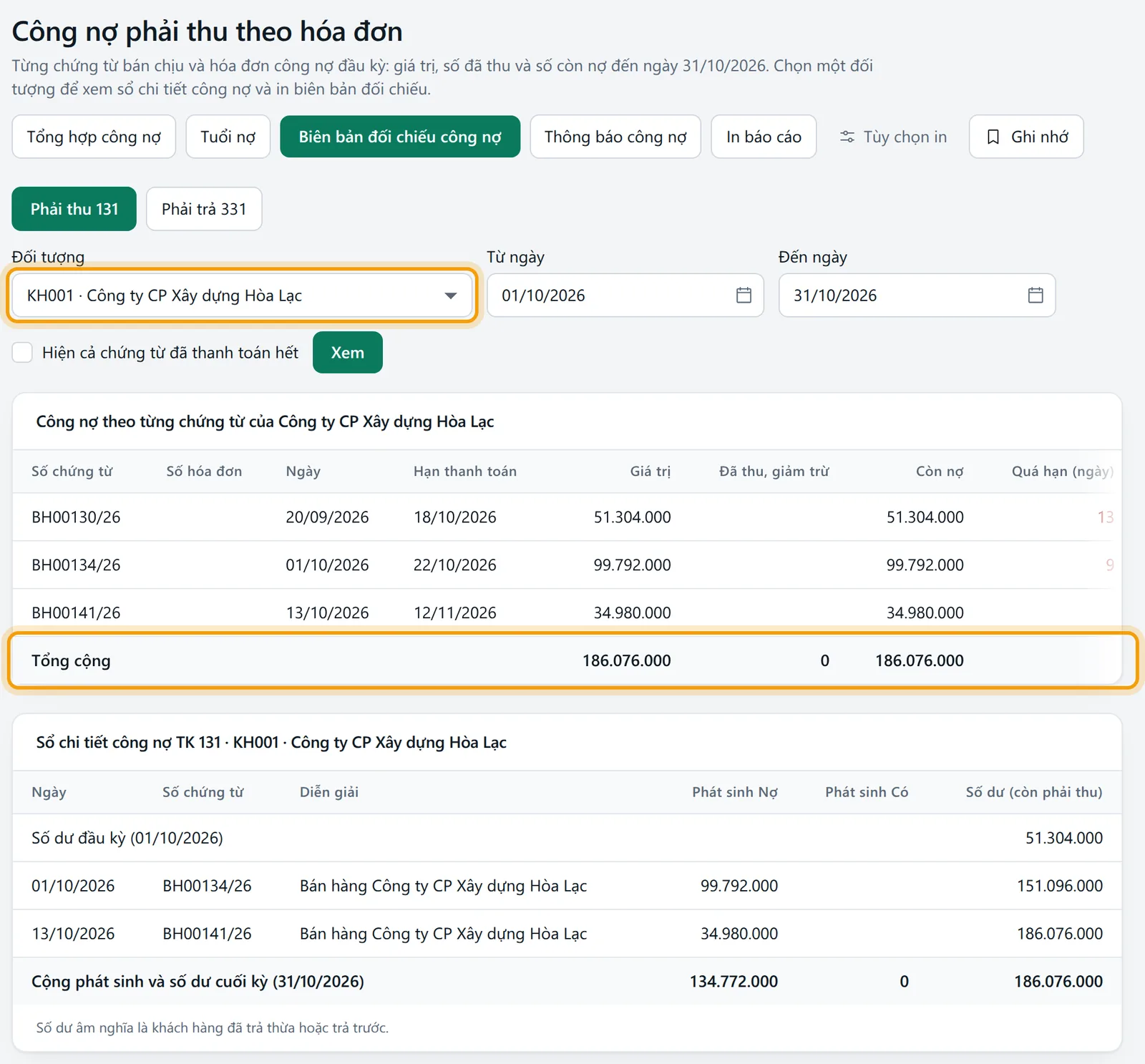Viewport: 1145px width, 1064px height.
Task: Tick the Hiện cả chứng từ đã thanh toán hết checkbox
Action: (x=22, y=352)
